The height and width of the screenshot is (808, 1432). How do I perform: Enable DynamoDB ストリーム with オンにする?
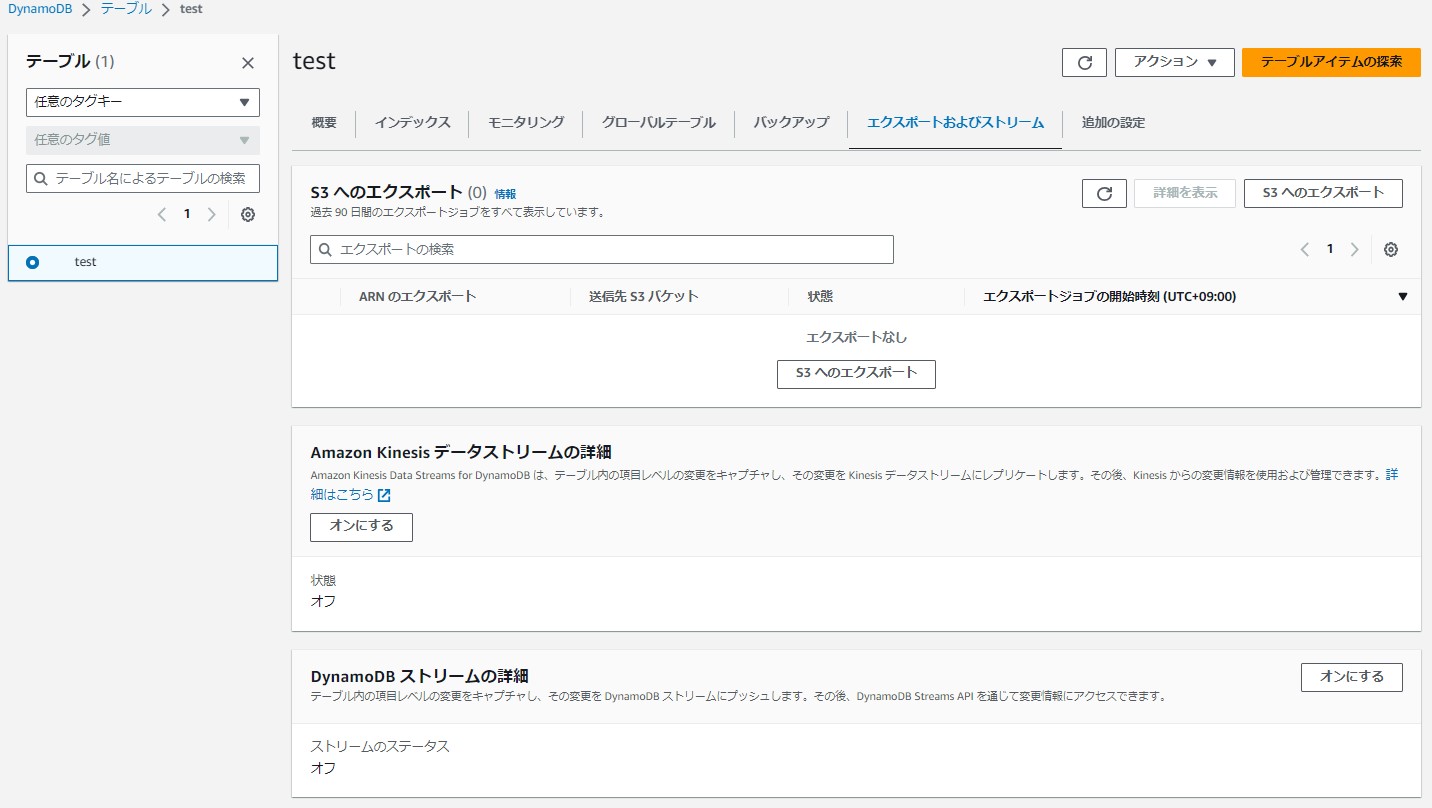[x=1351, y=677]
